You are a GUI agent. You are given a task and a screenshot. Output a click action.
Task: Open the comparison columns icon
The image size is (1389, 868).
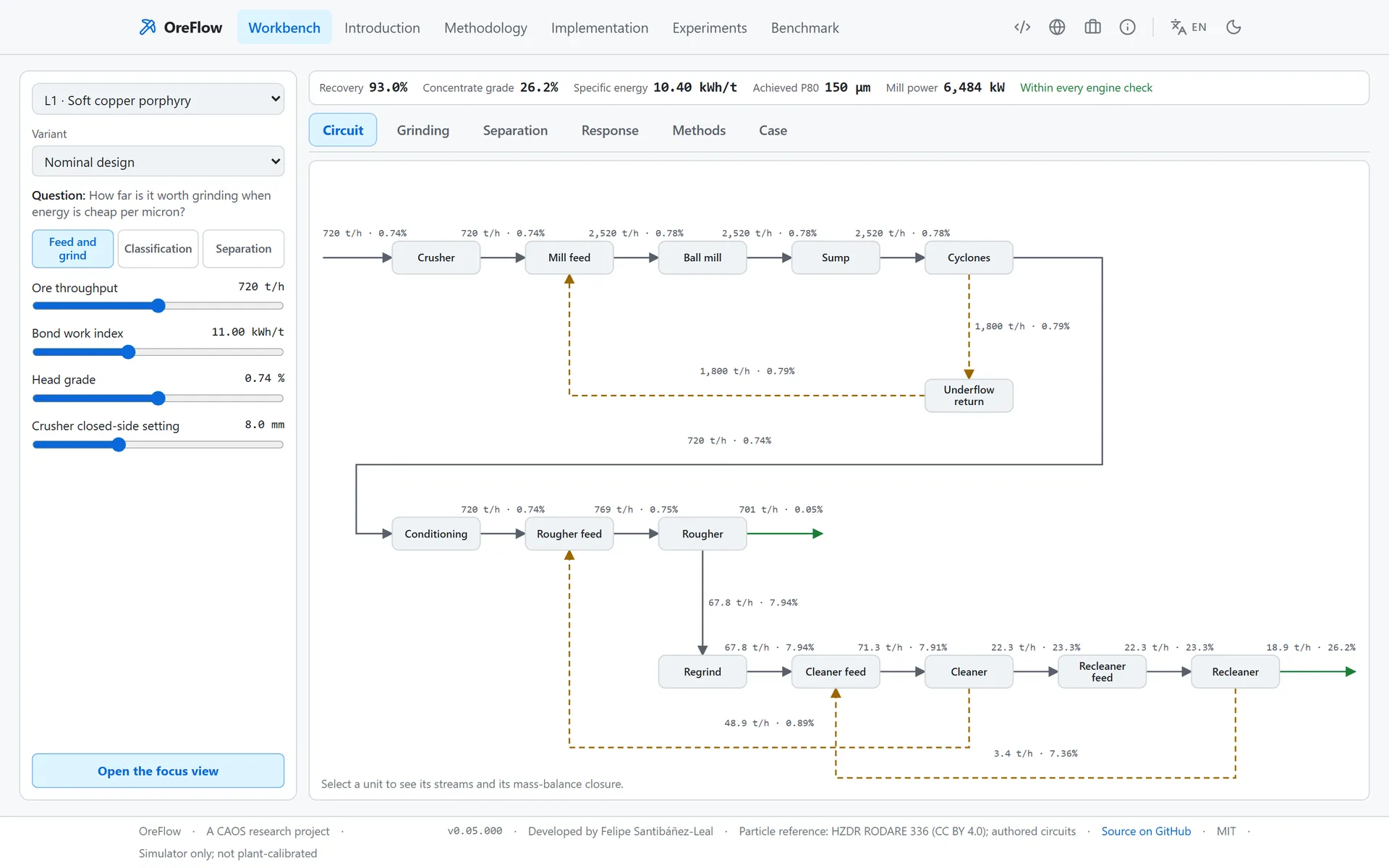(x=1092, y=27)
